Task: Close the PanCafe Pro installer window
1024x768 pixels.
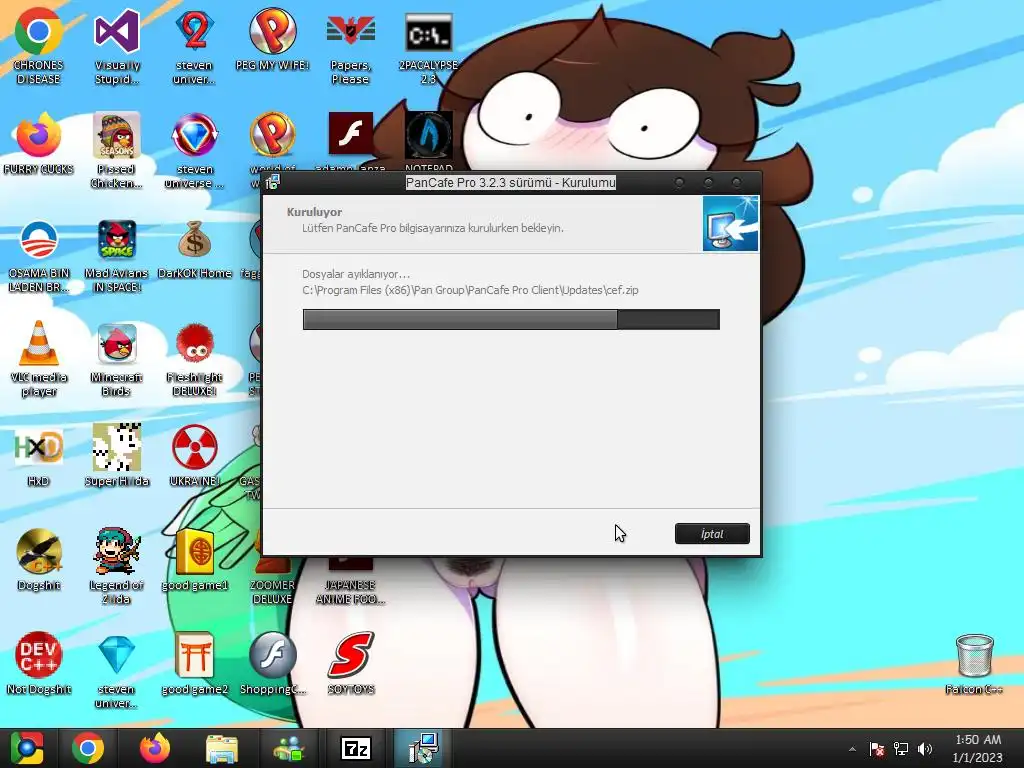Action: point(737,183)
